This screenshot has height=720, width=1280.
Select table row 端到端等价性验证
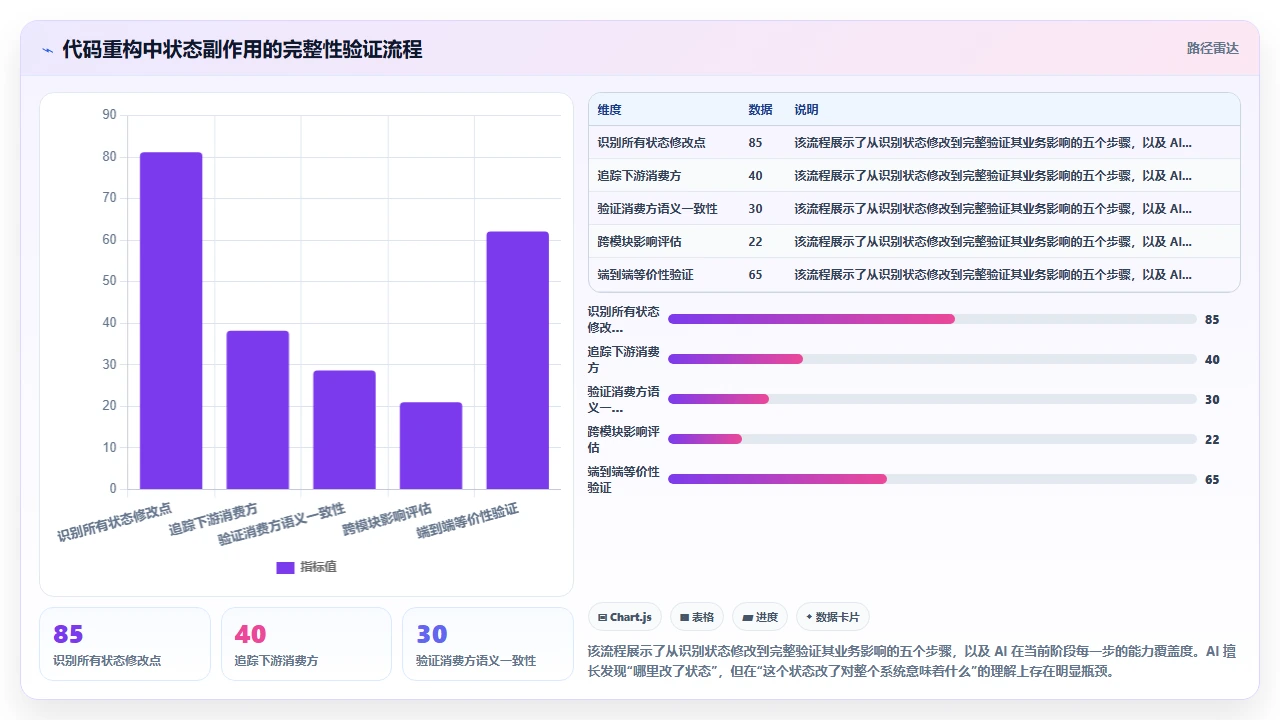click(x=914, y=275)
